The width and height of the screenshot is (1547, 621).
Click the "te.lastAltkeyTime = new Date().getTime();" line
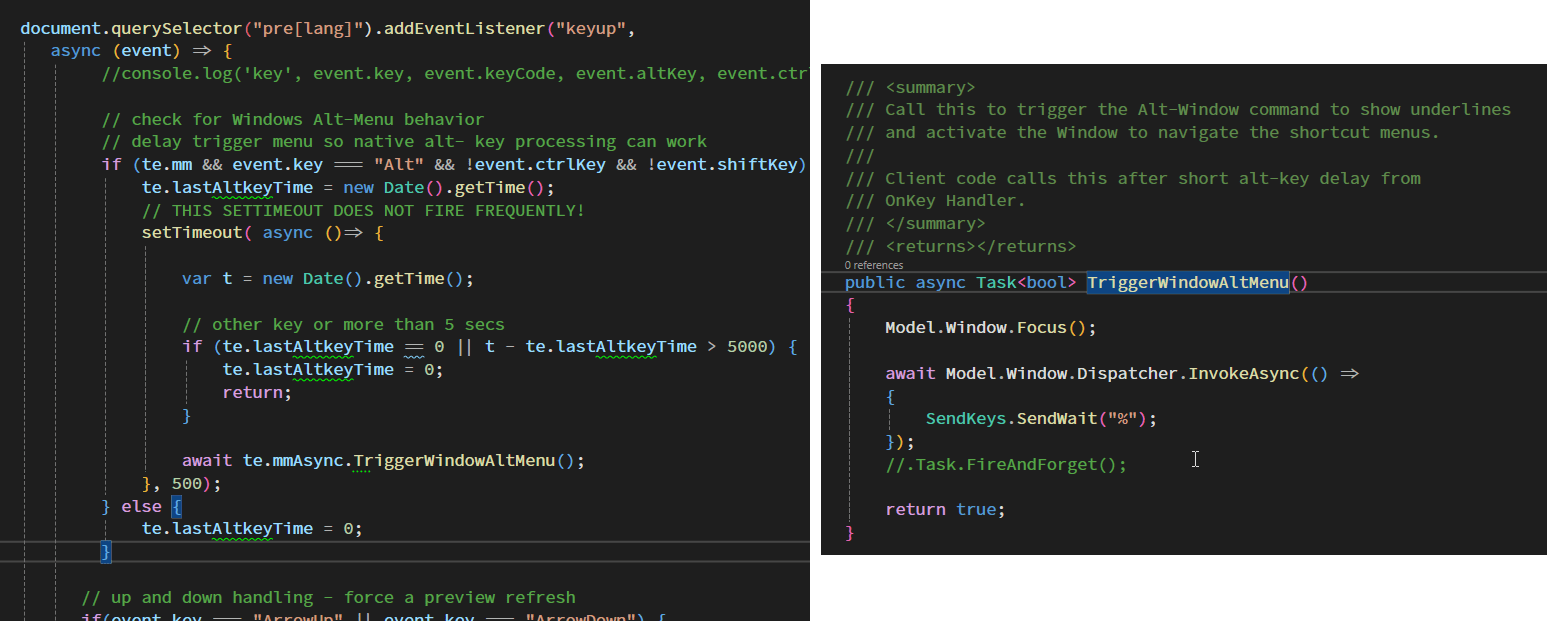tap(348, 188)
